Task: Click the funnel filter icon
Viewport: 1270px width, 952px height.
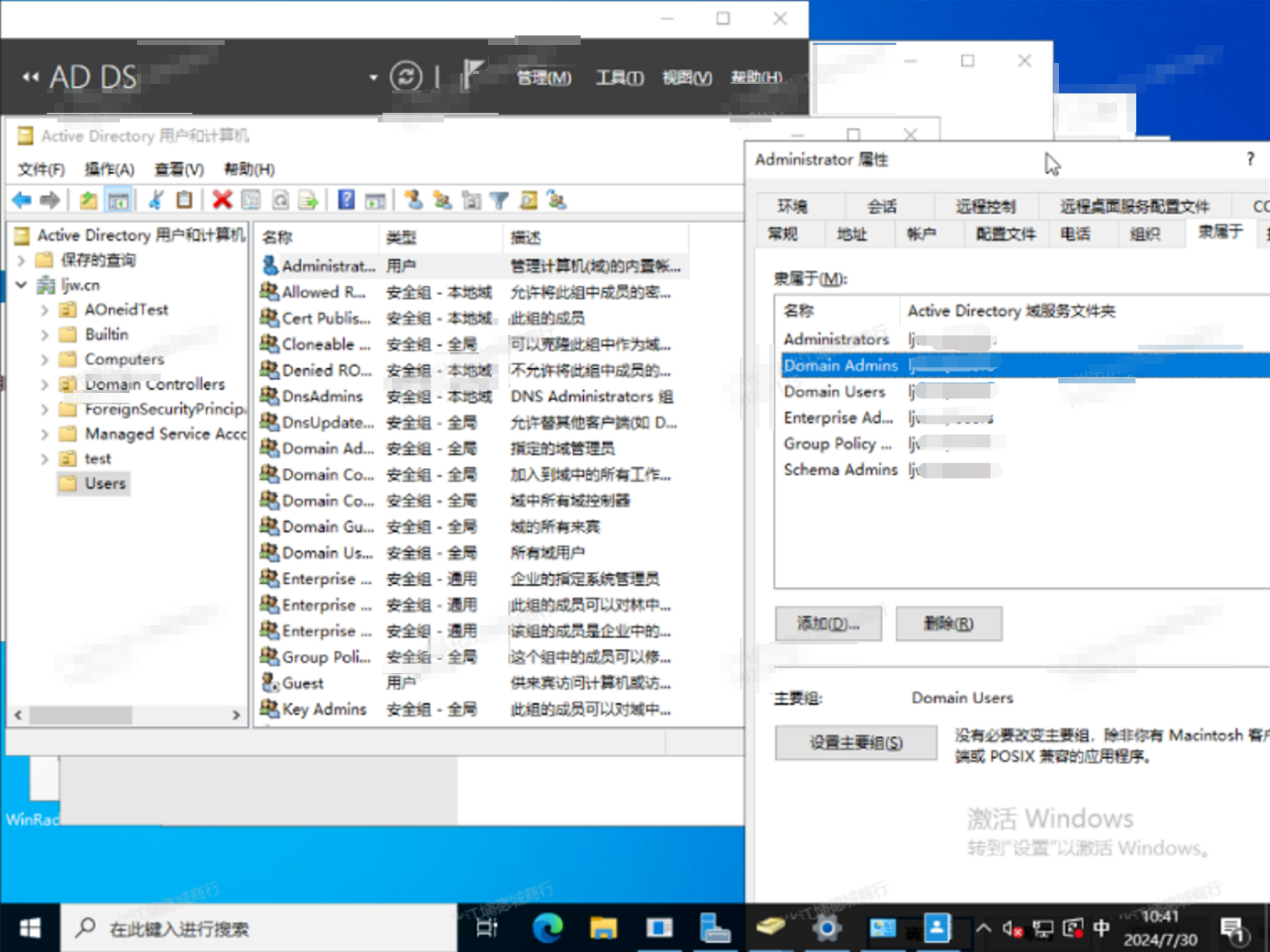Action: click(499, 200)
